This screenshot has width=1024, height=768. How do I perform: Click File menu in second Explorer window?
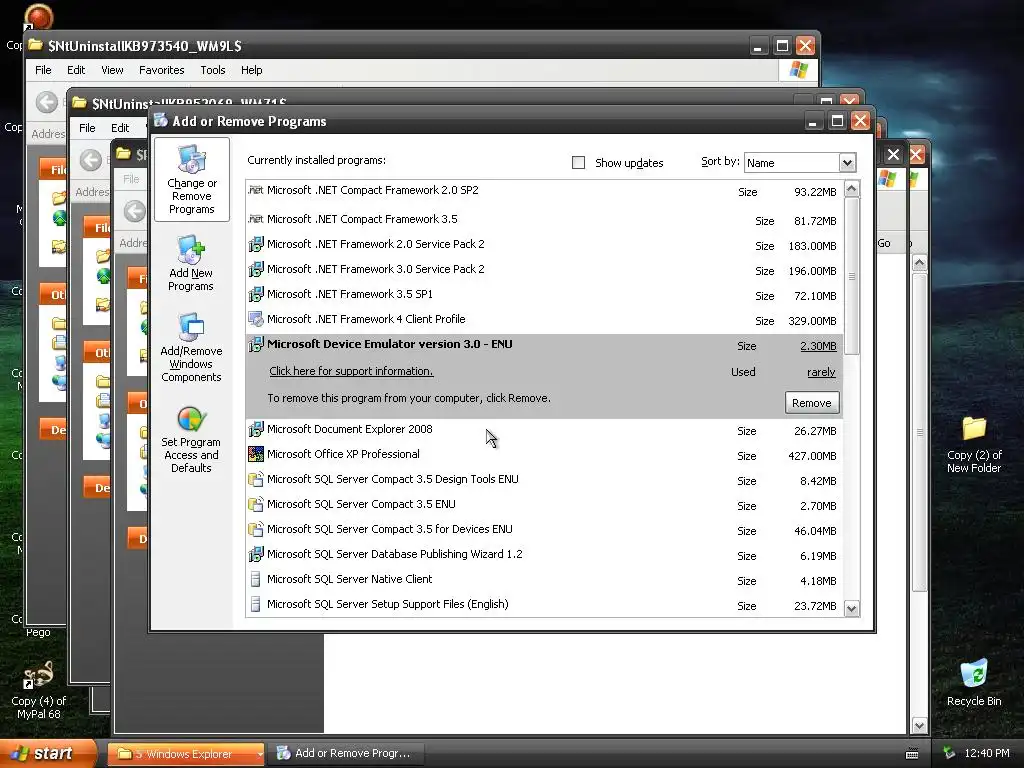pos(87,128)
